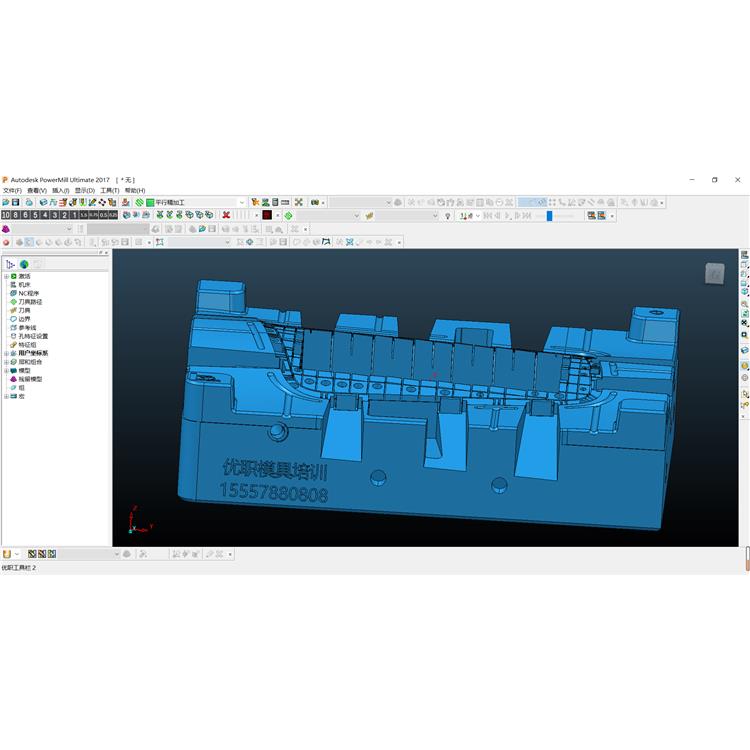Open the empty toolpath name dropdown
Viewport: 750px width, 750px height.
pos(356,216)
